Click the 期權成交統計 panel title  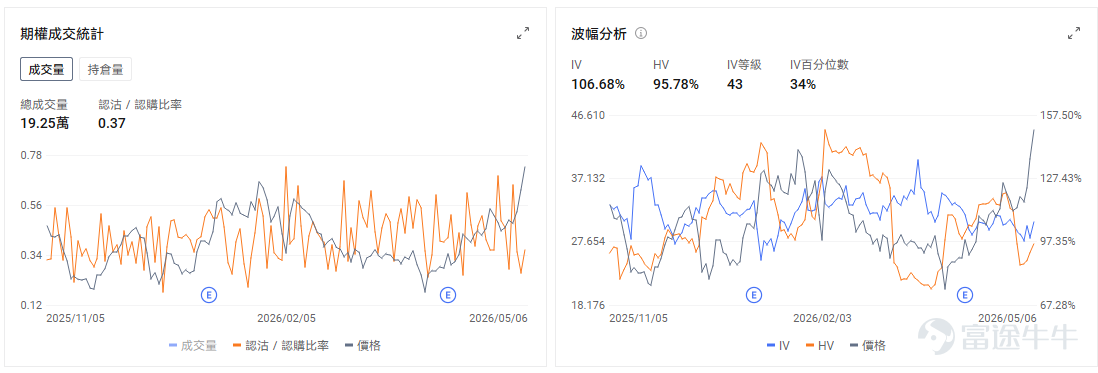click(x=62, y=33)
